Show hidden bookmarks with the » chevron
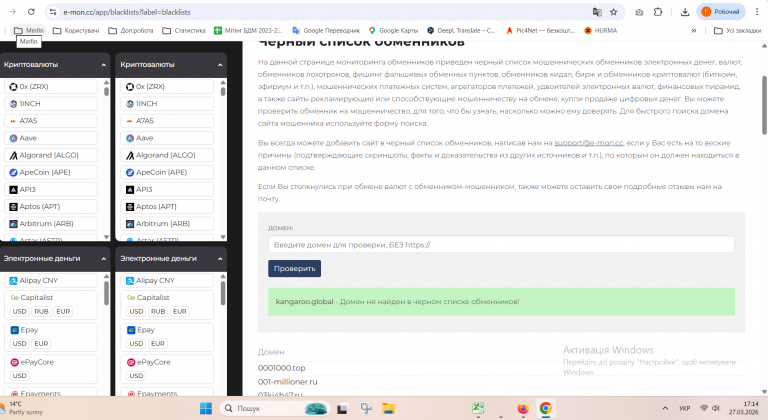This screenshot has width=768, height=420. pos(694,30)
